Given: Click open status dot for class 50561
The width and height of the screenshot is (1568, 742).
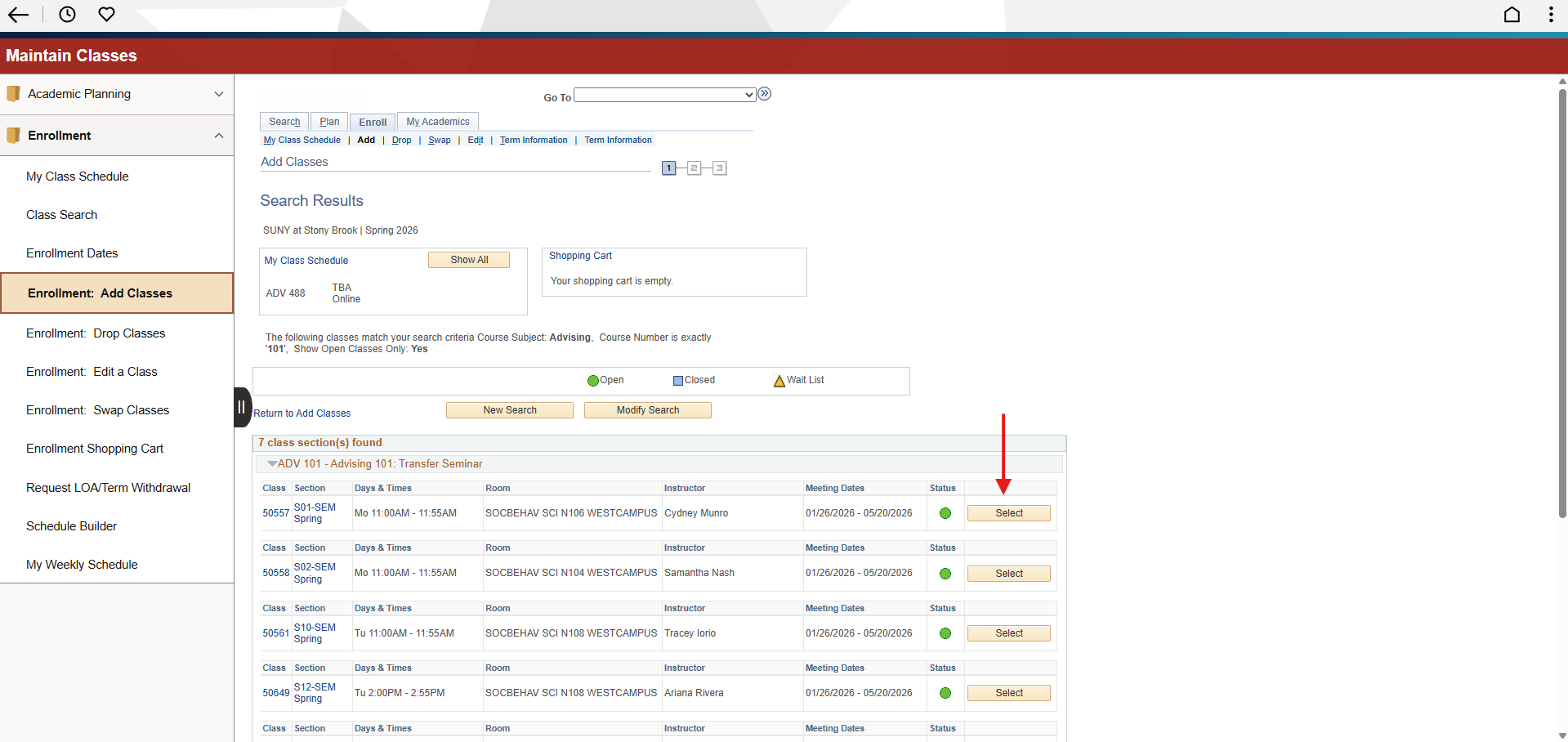Looking at the screenshot, I should tap(945, 633).
